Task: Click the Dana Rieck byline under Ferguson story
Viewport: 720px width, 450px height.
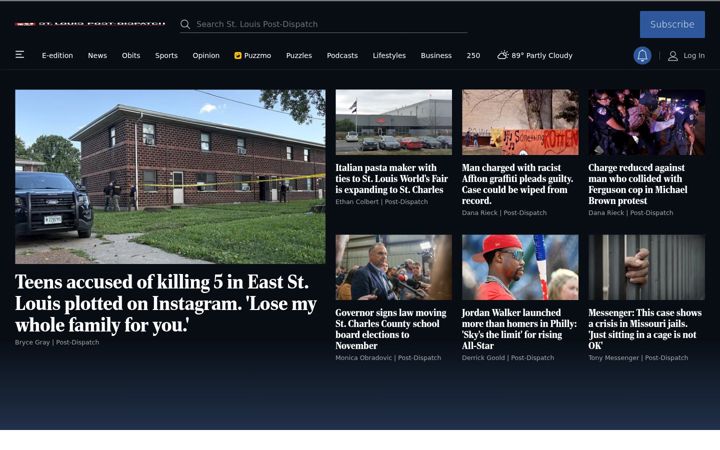Action: click(x=606, y=213)
